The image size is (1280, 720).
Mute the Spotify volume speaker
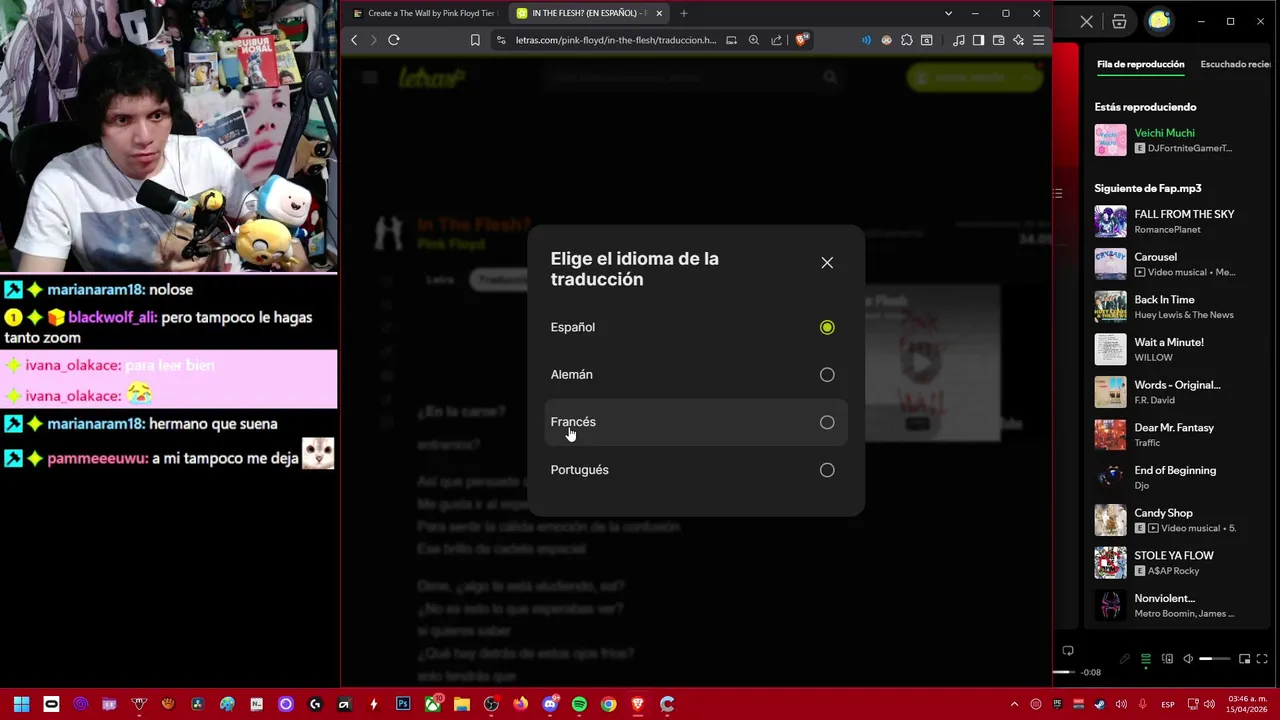tap(1188, 659)
